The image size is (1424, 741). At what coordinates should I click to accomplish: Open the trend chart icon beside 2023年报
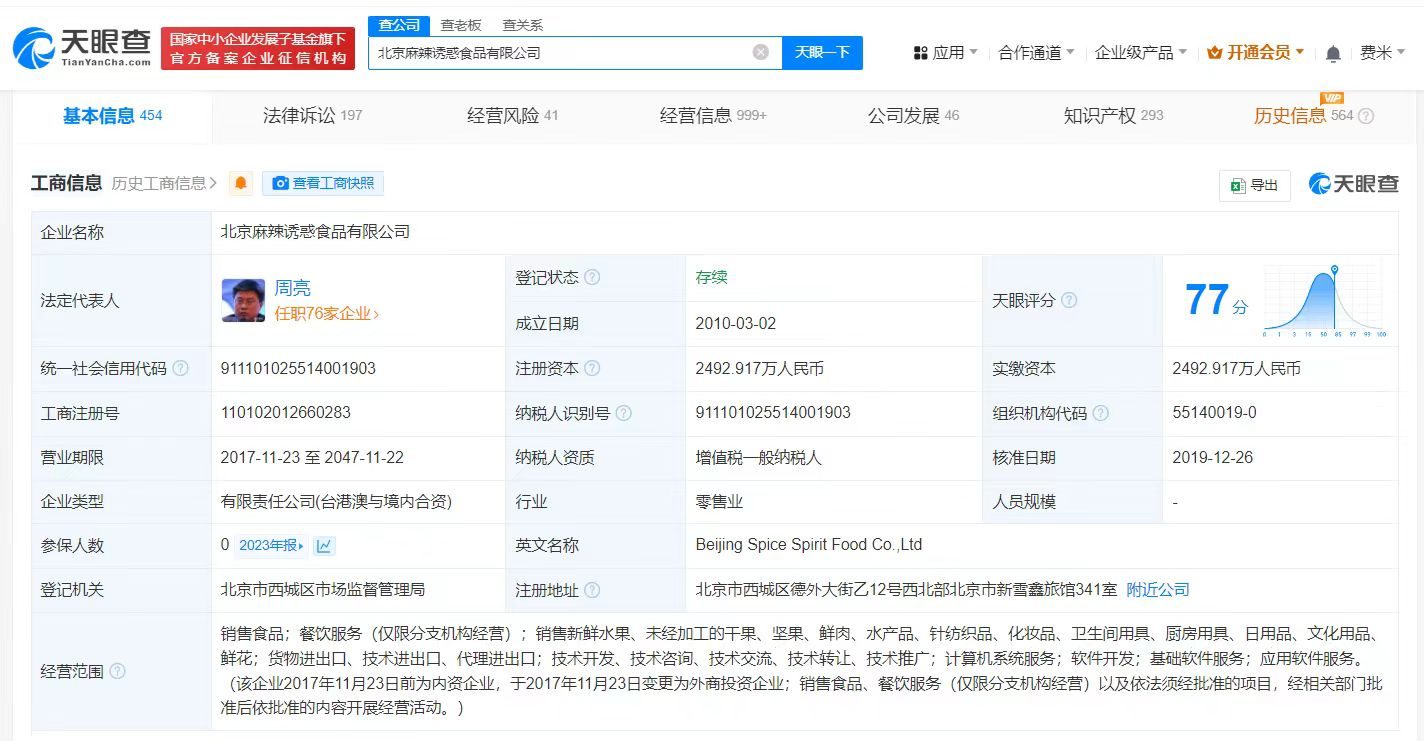tap(323, 544)
